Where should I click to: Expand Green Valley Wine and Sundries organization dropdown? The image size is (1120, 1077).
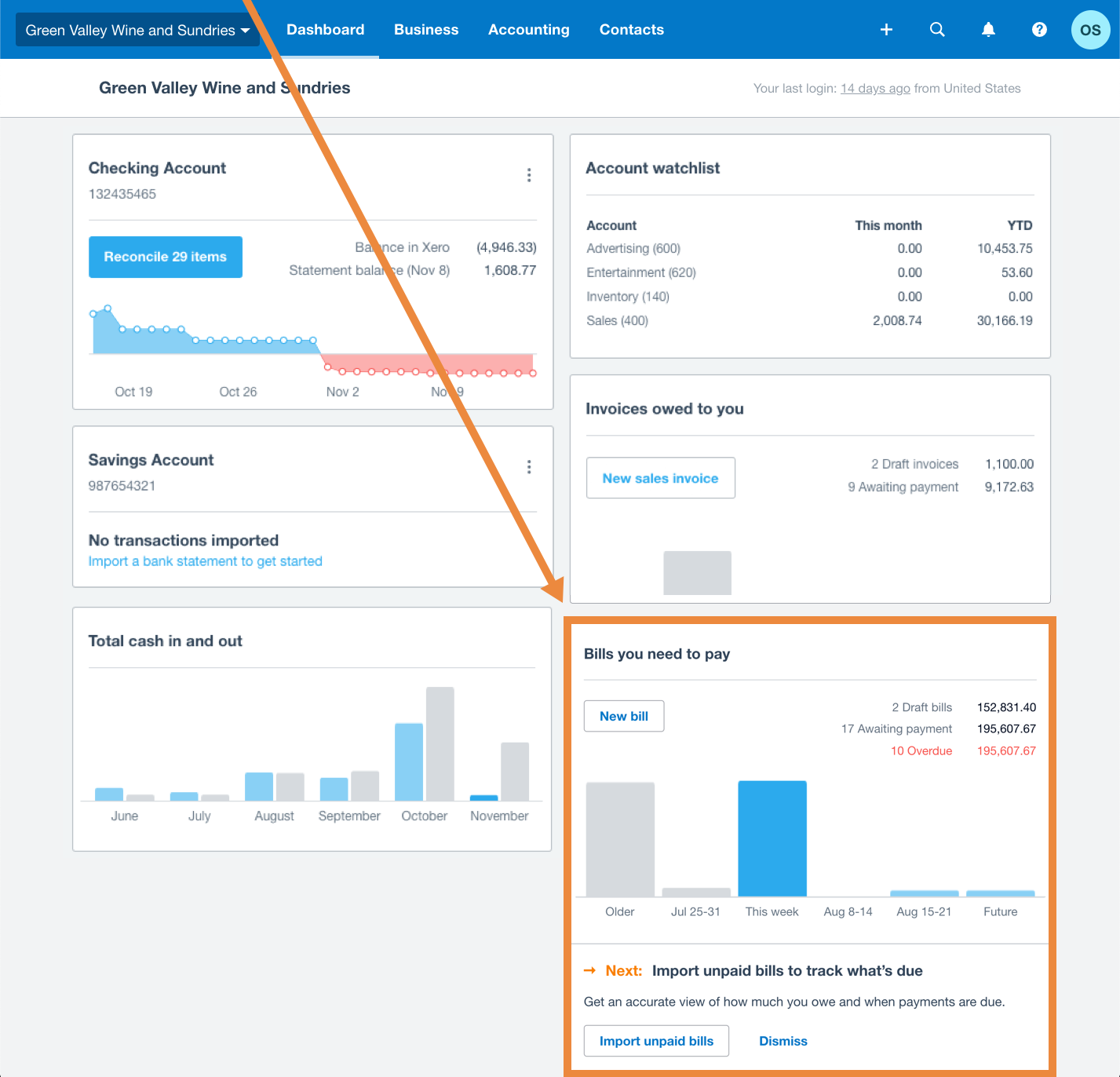[137, 30]
